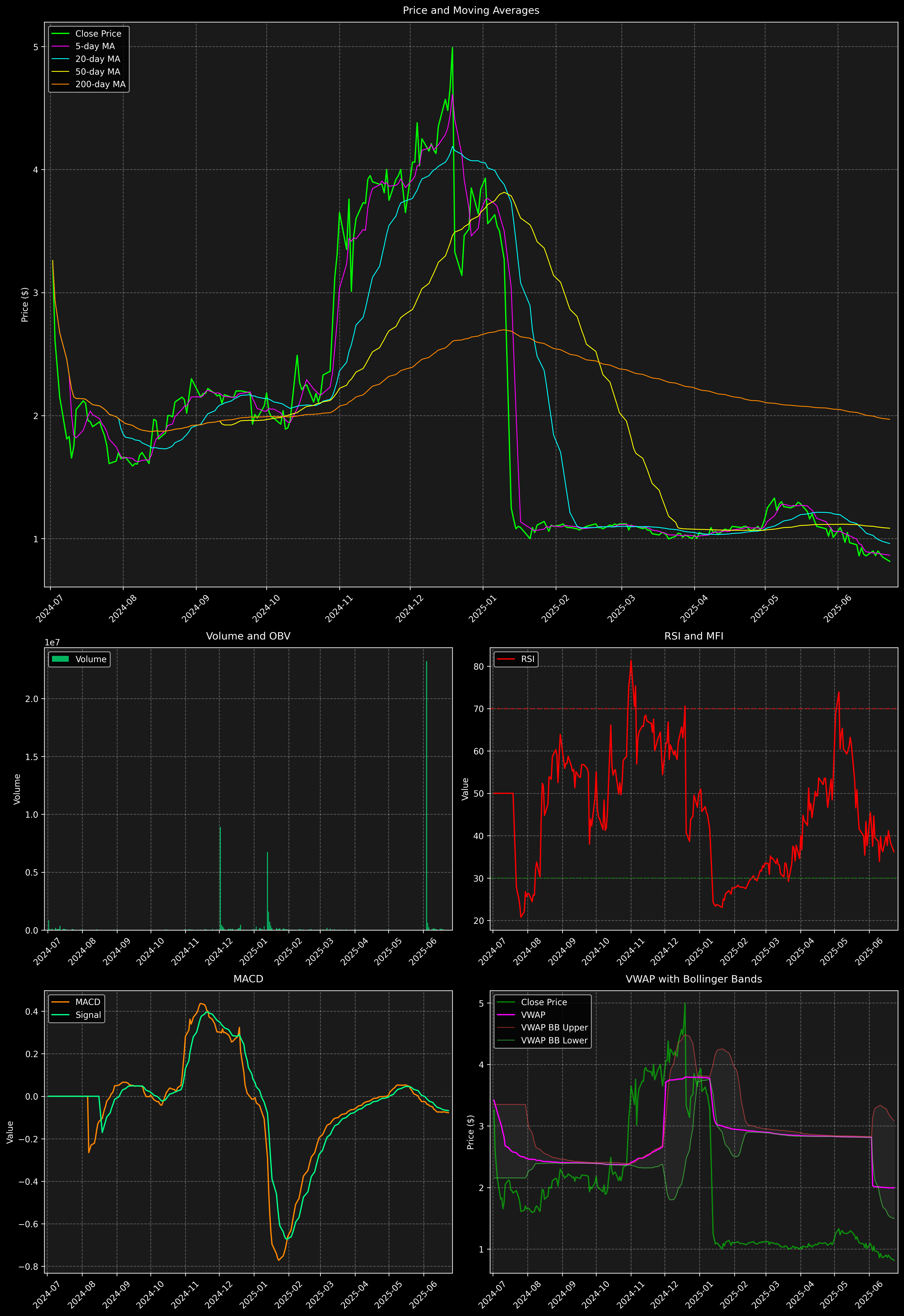
Task: Click the 'Volume' legend label in the volume chart
Action: 91,659
